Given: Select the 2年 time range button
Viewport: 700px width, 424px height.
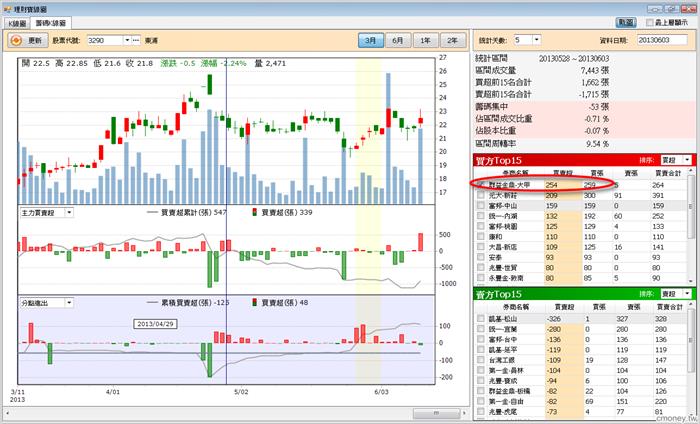Looking at the screenshot, I should tap(452, 40).
